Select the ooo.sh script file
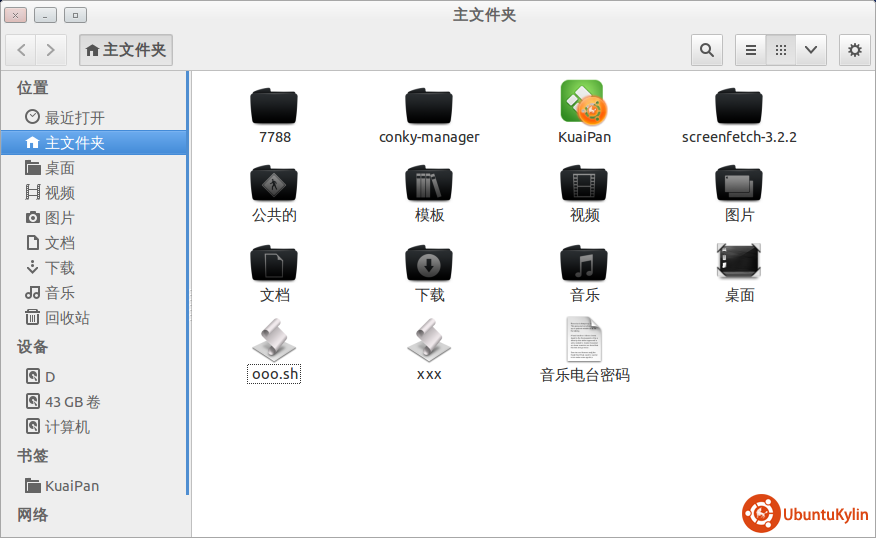This screenshot has height=538, width=876. pyautogui.click(x=274, y=342)
